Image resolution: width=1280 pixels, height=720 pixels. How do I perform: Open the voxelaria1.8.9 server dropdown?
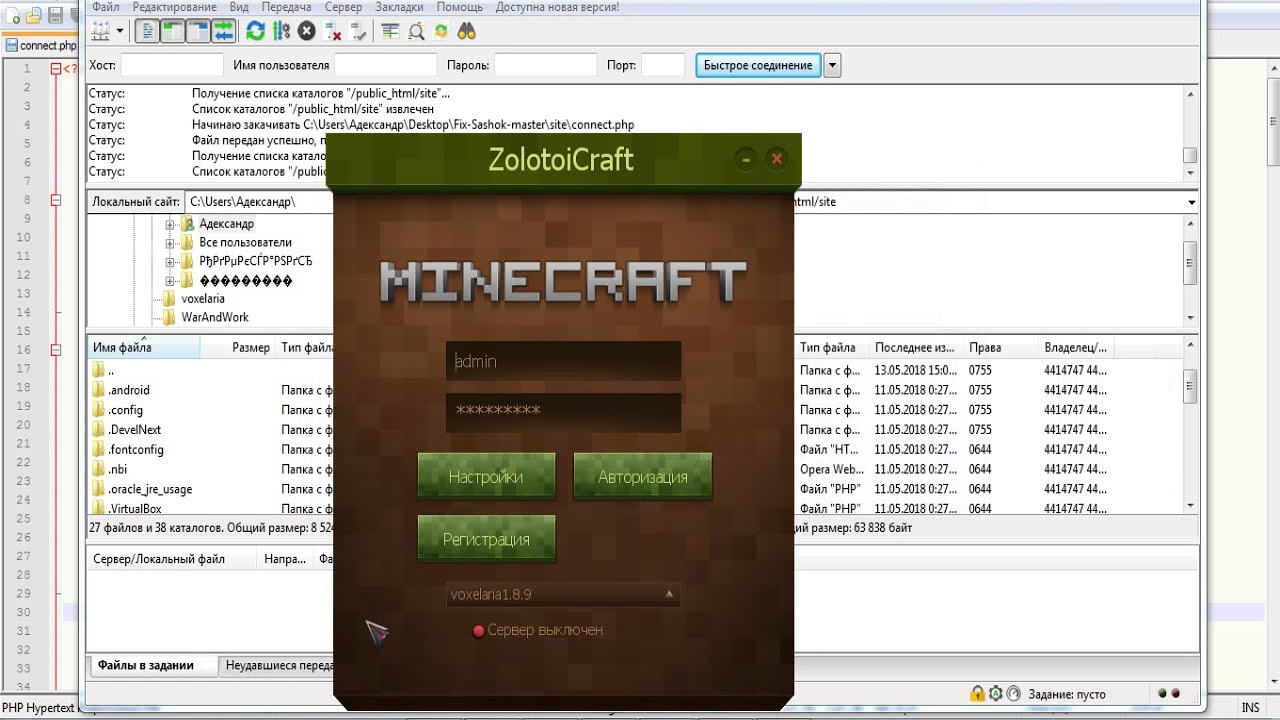click(563, 594)
